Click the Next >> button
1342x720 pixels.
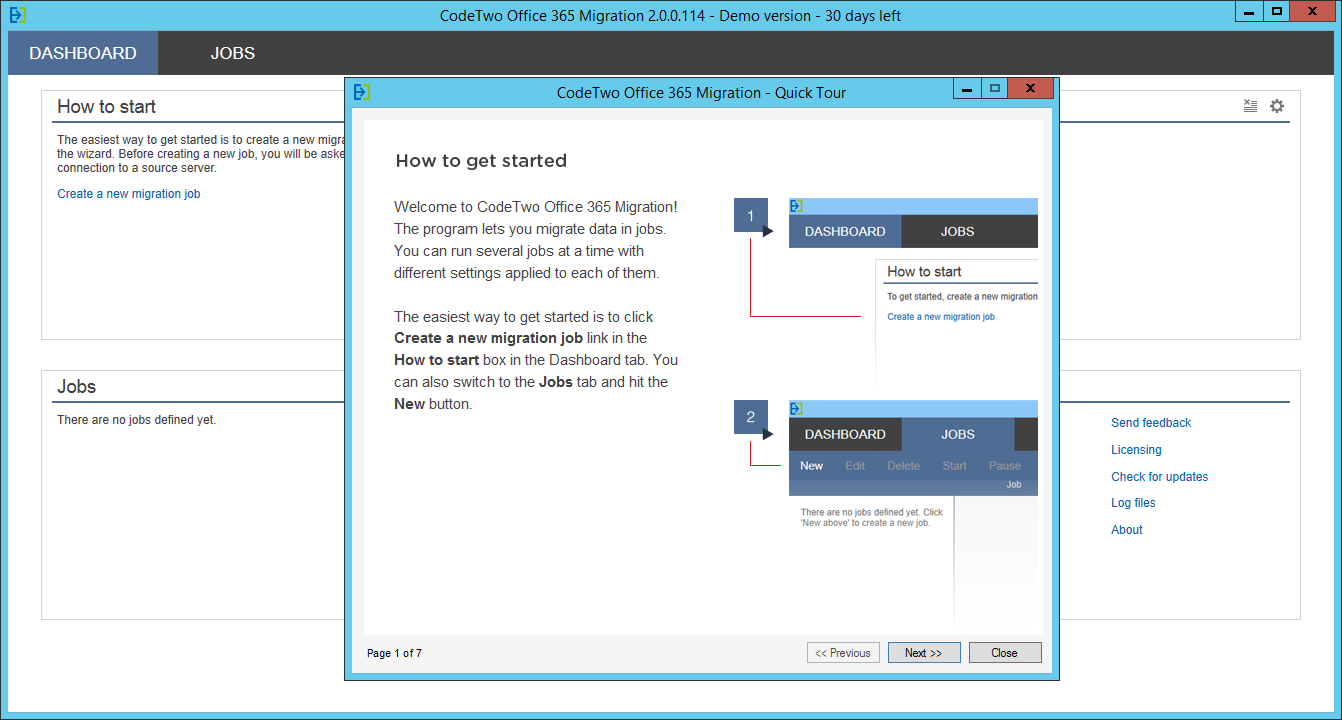(x=924, y=653)
